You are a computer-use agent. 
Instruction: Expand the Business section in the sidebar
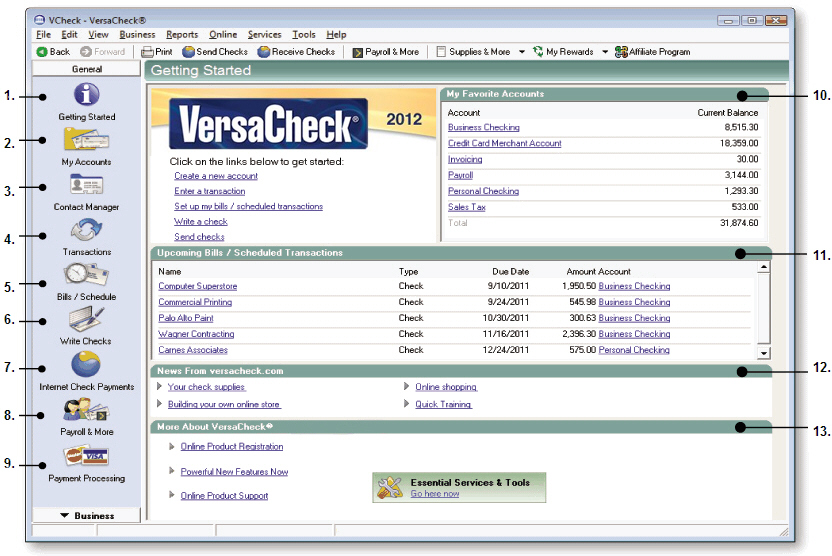(x=86, y=515)
